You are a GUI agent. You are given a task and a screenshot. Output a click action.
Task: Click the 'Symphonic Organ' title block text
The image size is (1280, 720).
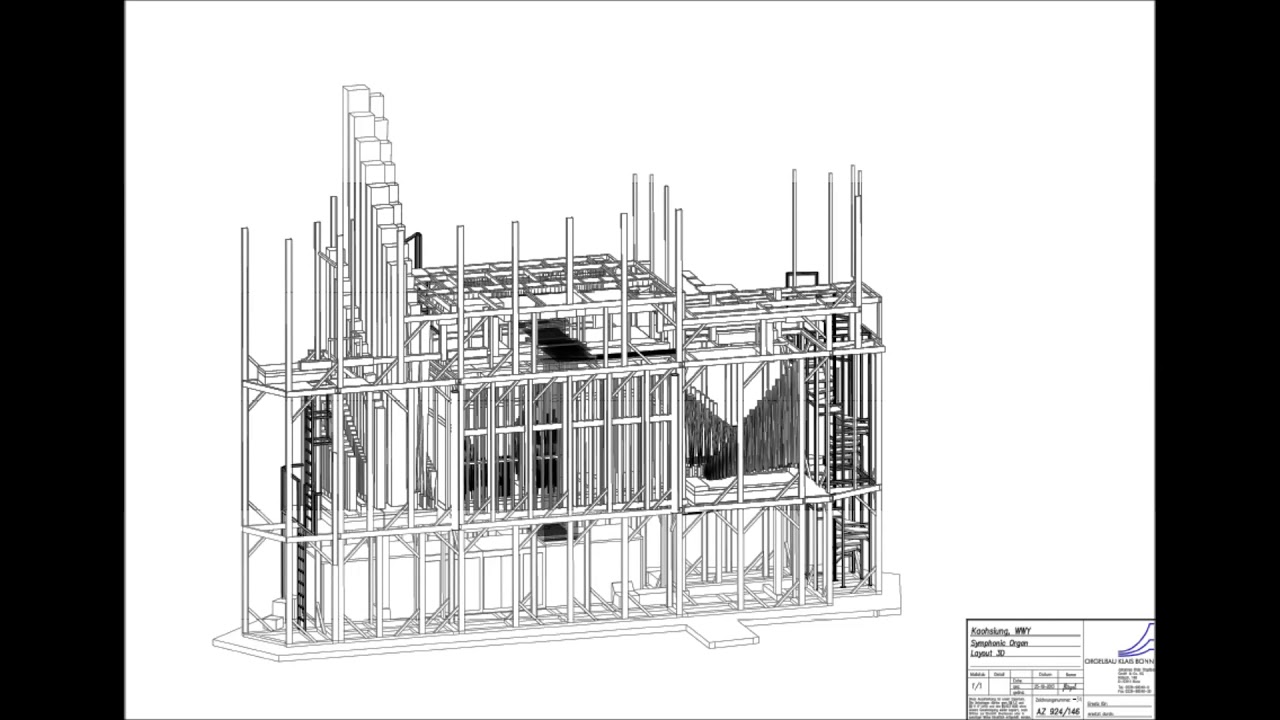[x=999, y=643]
